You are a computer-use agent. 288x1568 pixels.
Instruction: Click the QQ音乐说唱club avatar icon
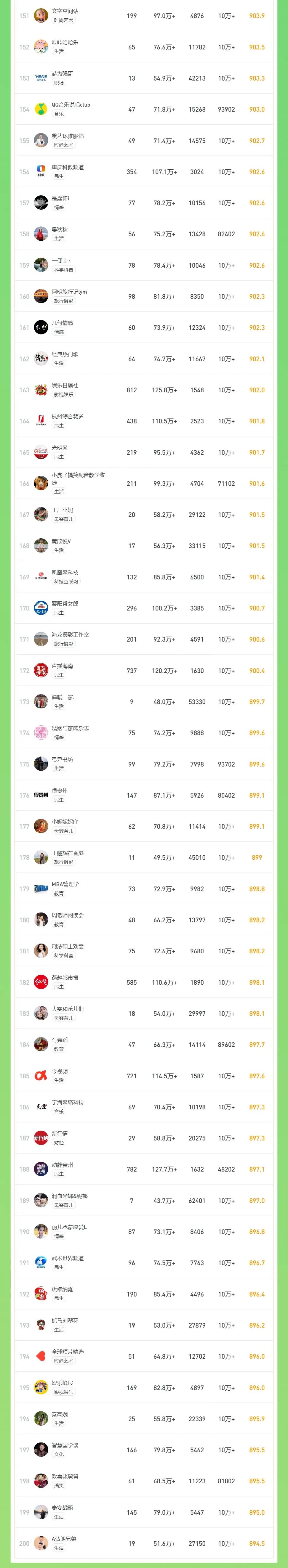(41, 110)
